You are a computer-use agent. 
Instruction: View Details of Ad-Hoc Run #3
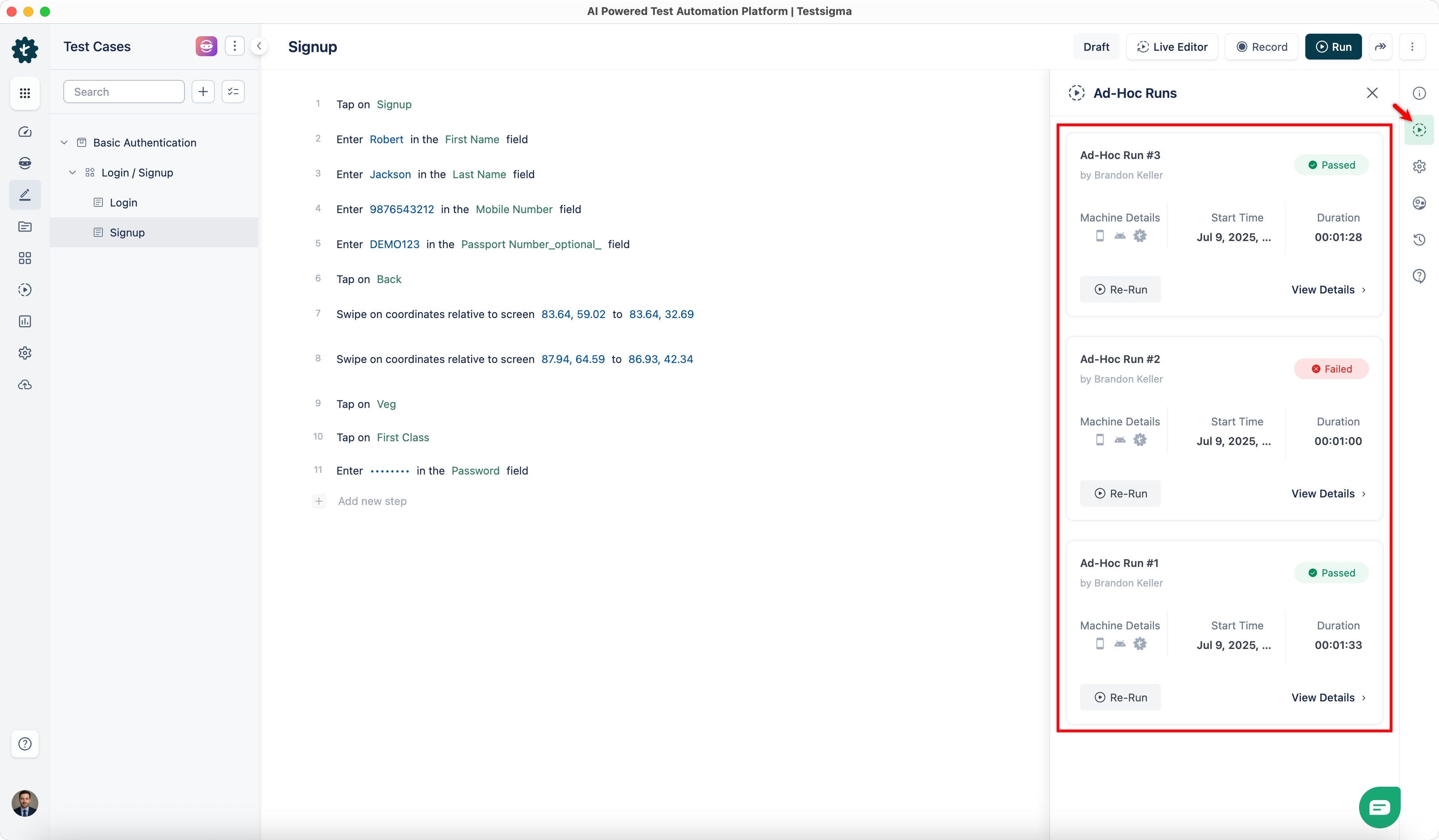1328,290
